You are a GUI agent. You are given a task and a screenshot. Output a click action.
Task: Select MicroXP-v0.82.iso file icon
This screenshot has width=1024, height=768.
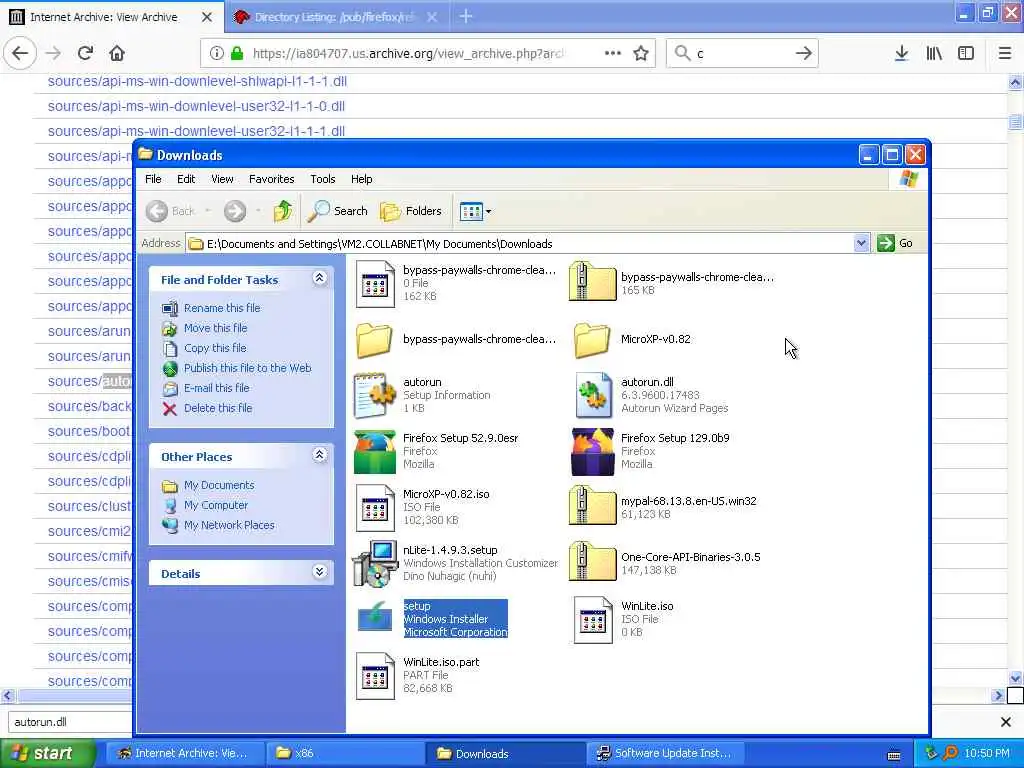pyautogui.click(x=375, y=507)
